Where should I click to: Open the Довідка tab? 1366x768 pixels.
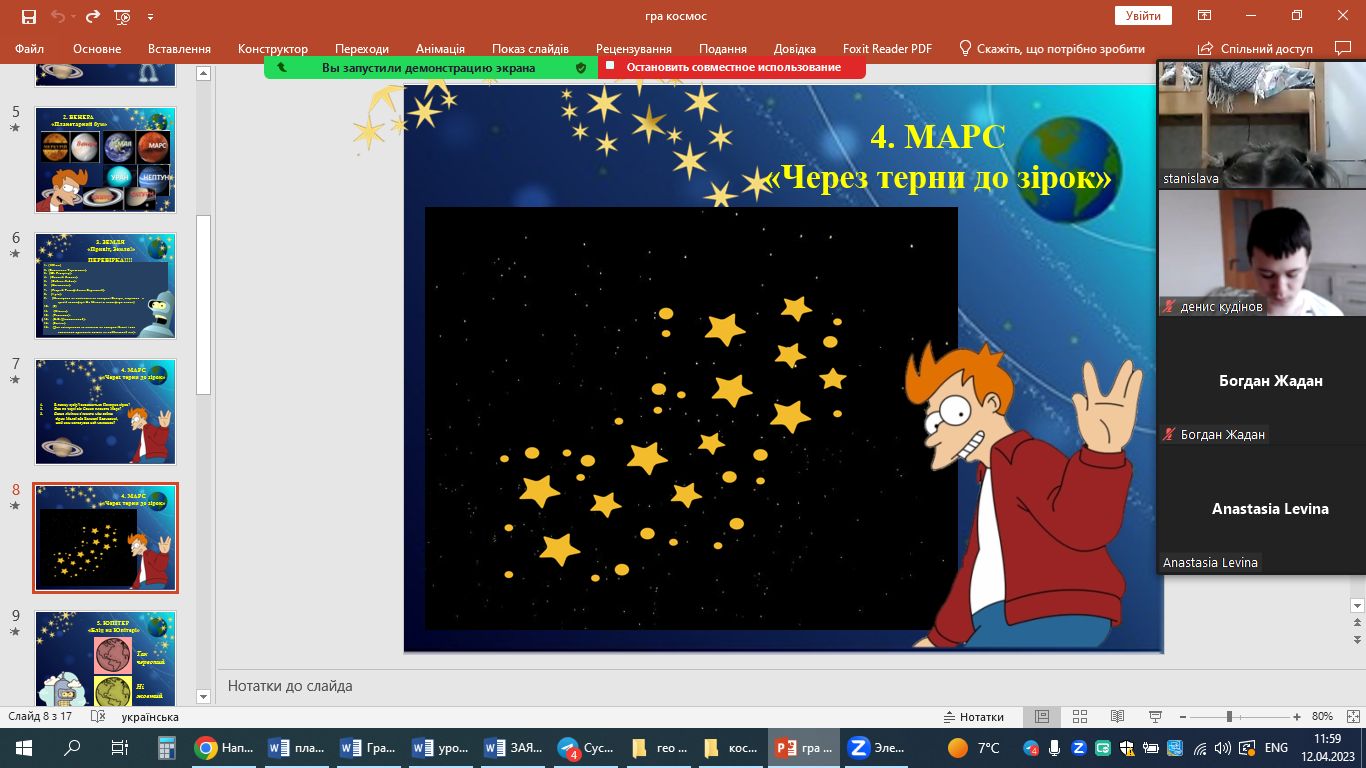[x=795, y=49]
